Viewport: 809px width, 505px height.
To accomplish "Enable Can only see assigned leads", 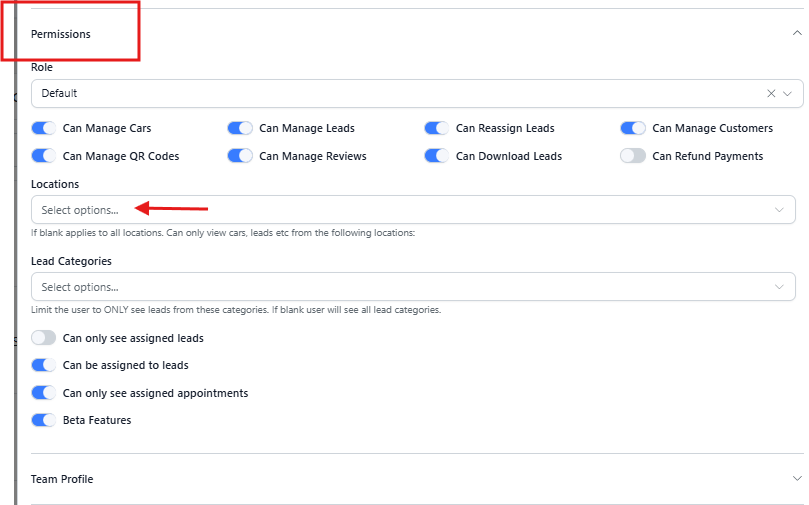I will (x=44, y=338).
